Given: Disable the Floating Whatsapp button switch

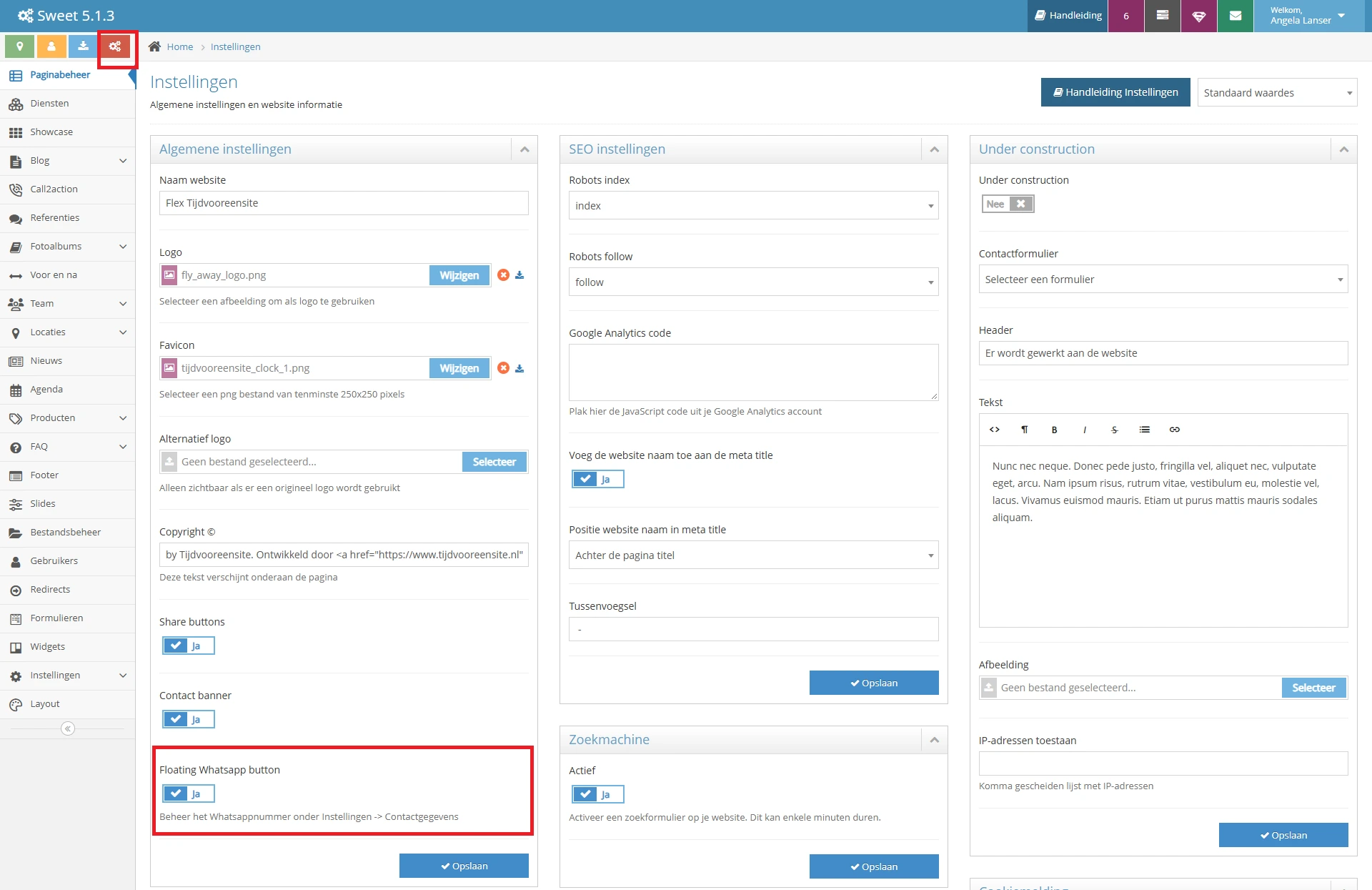Looking at the screenshot, I should point(189,793).
